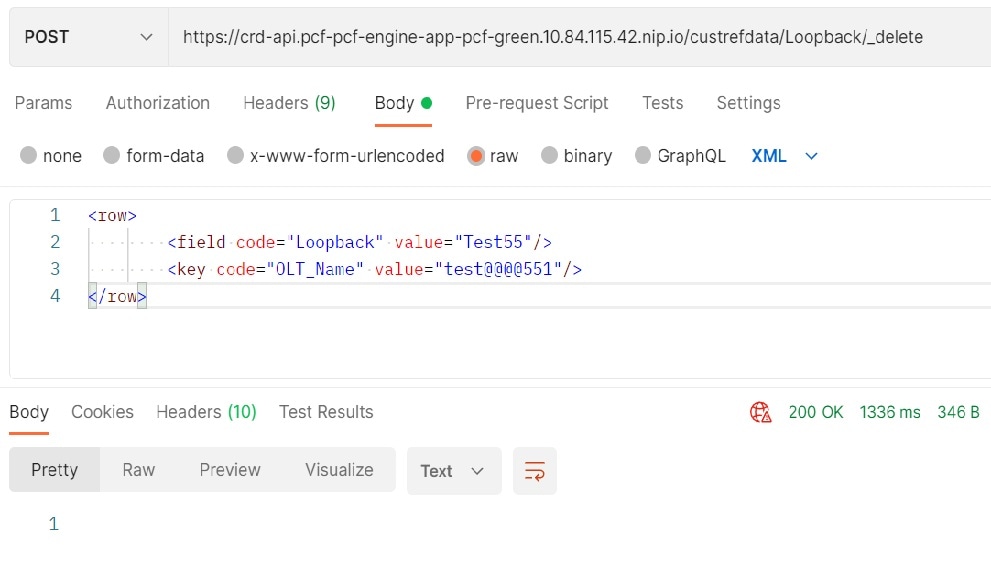Open the request Settings tab
This screenshot has height=571, width=991.
[x=748, y=103]
